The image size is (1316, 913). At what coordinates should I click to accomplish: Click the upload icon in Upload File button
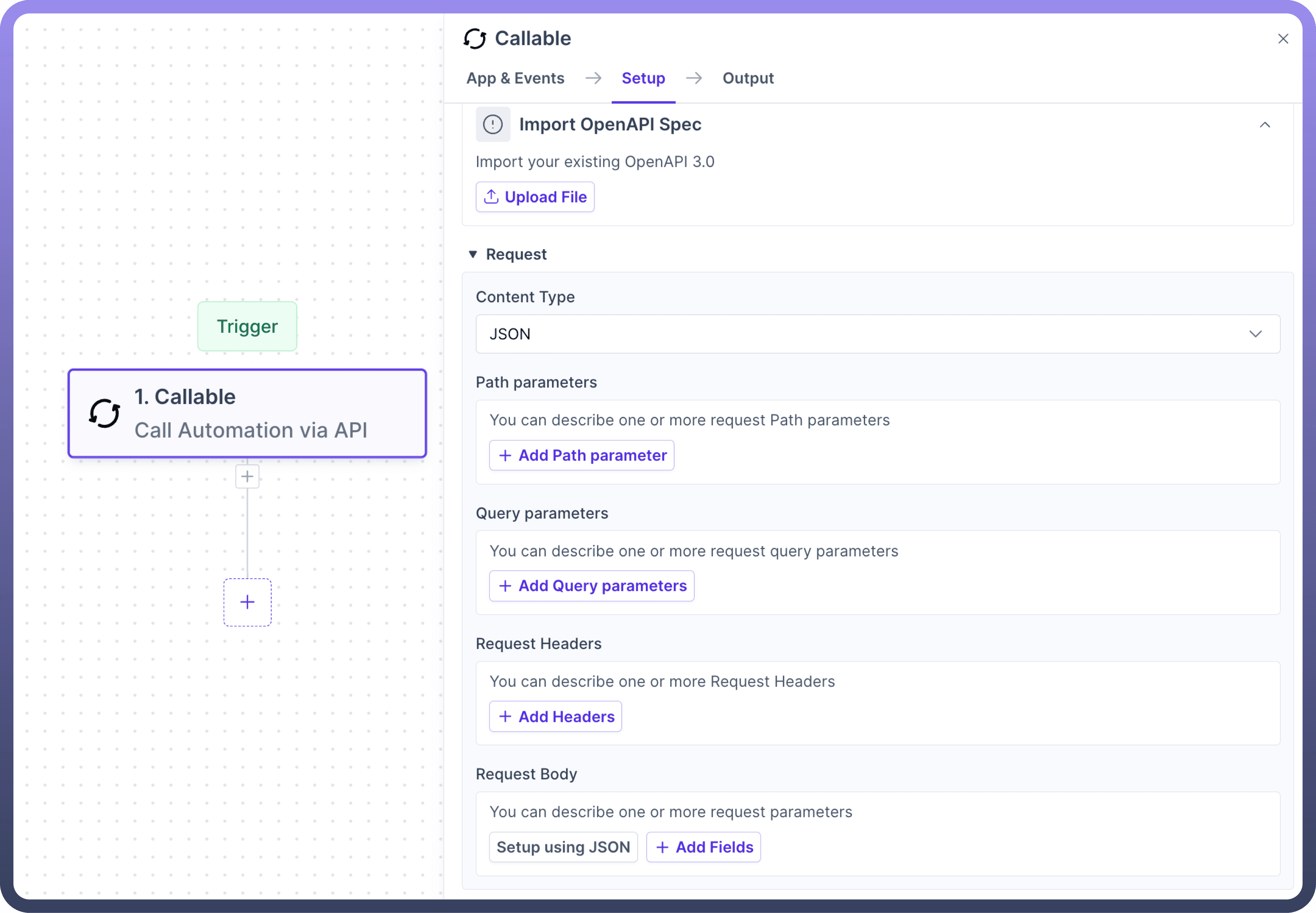click(x=491, y=197)
